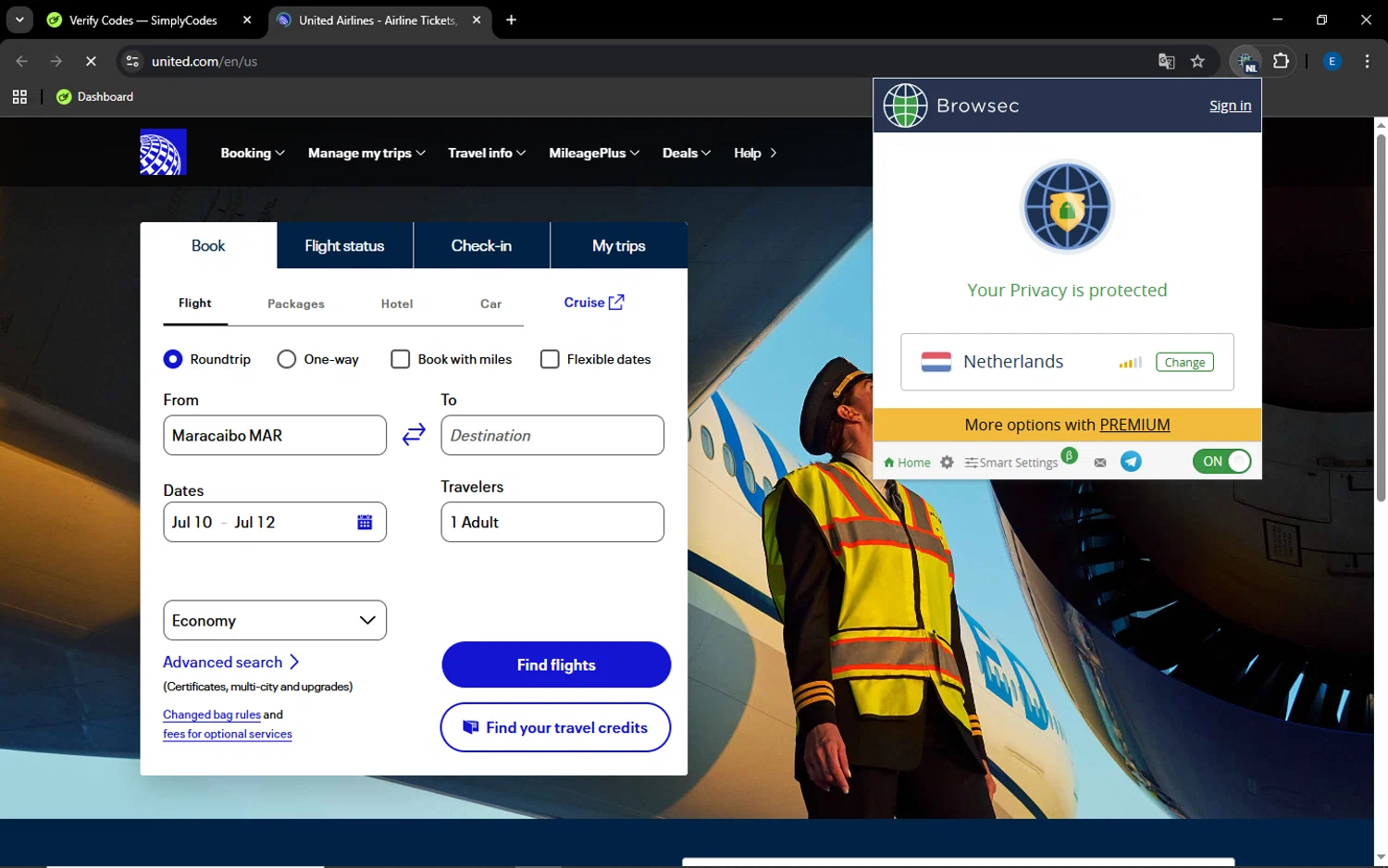Open the Cruise external link
The width and height of the screenshot is (1388, 868).
click(594, 303)
